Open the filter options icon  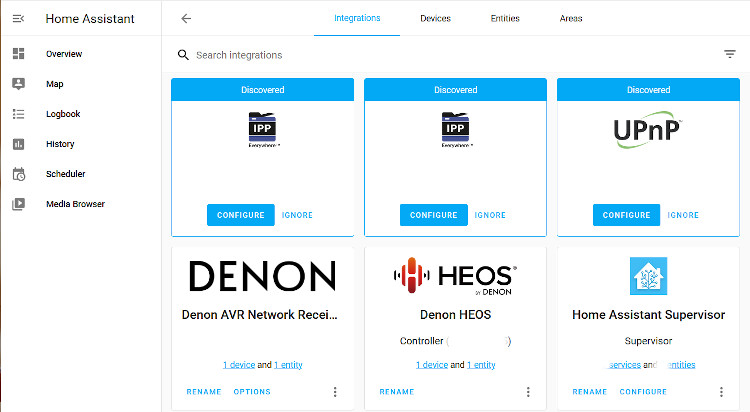pos(729,54)
